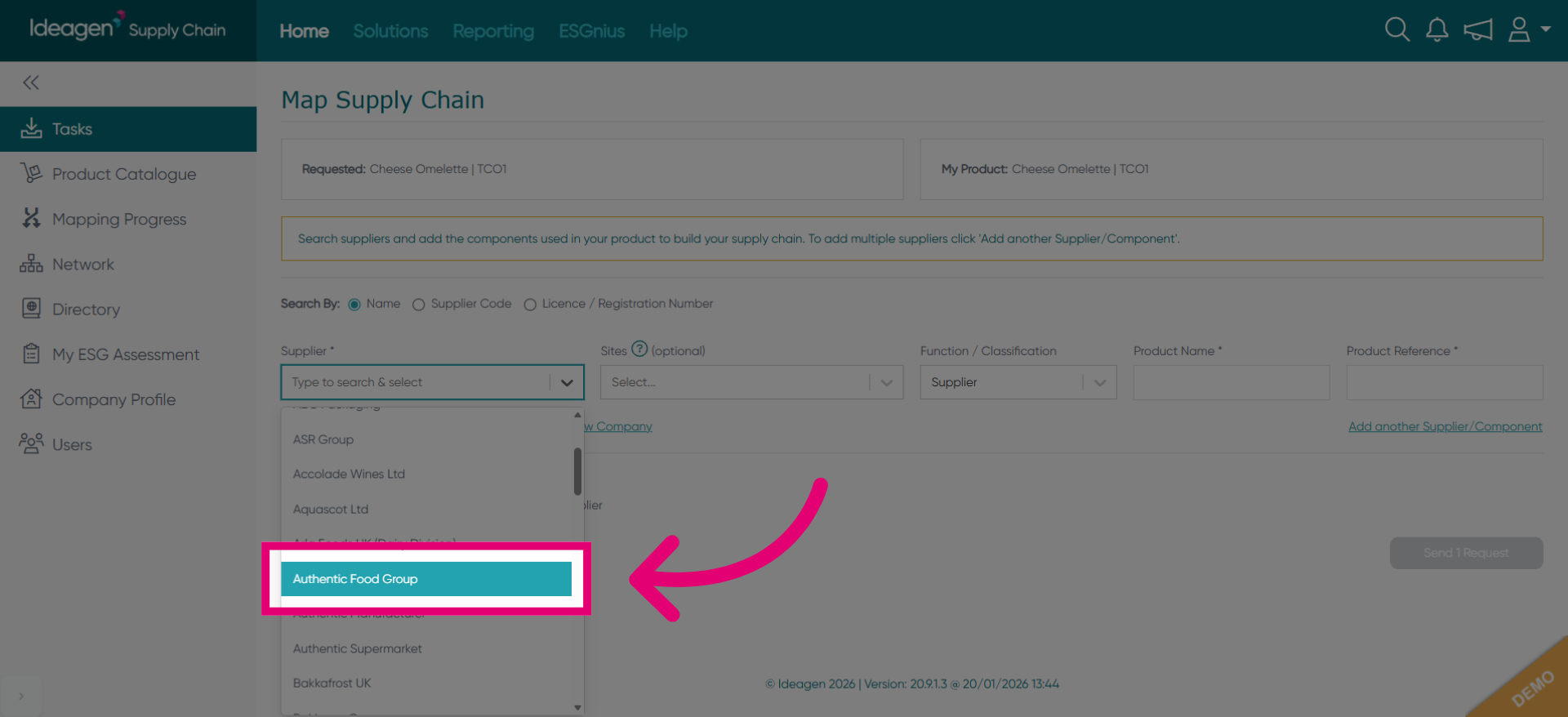Image resolution: width=1568 pixels, height=717 pixels.
Task: Open the ESGnius menu
Action: 592,31
